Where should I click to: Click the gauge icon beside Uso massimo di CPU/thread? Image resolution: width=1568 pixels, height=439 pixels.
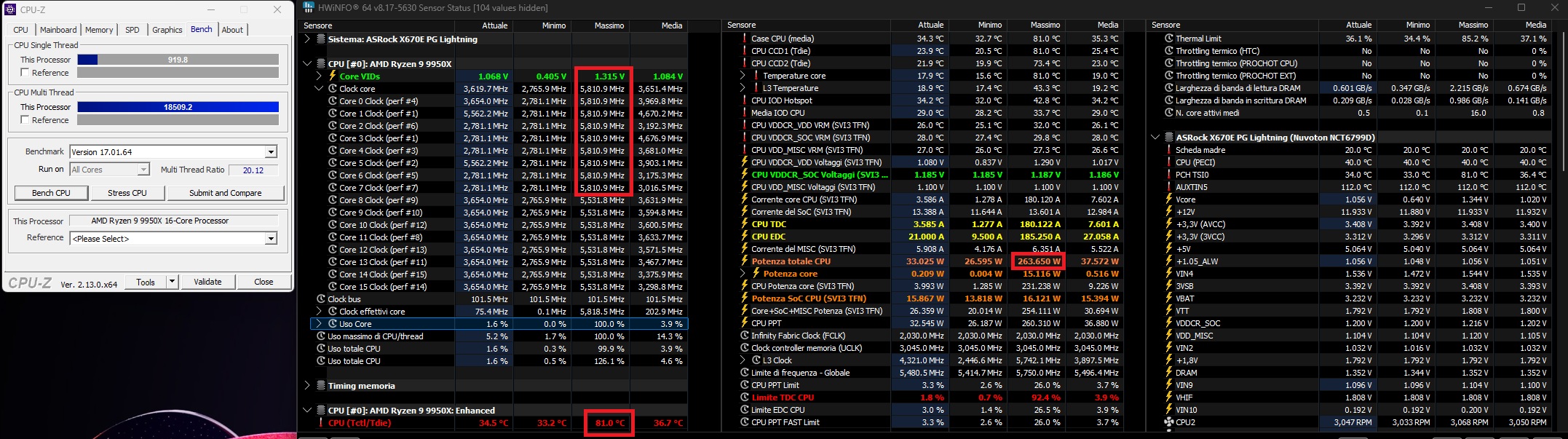[321, 336]
